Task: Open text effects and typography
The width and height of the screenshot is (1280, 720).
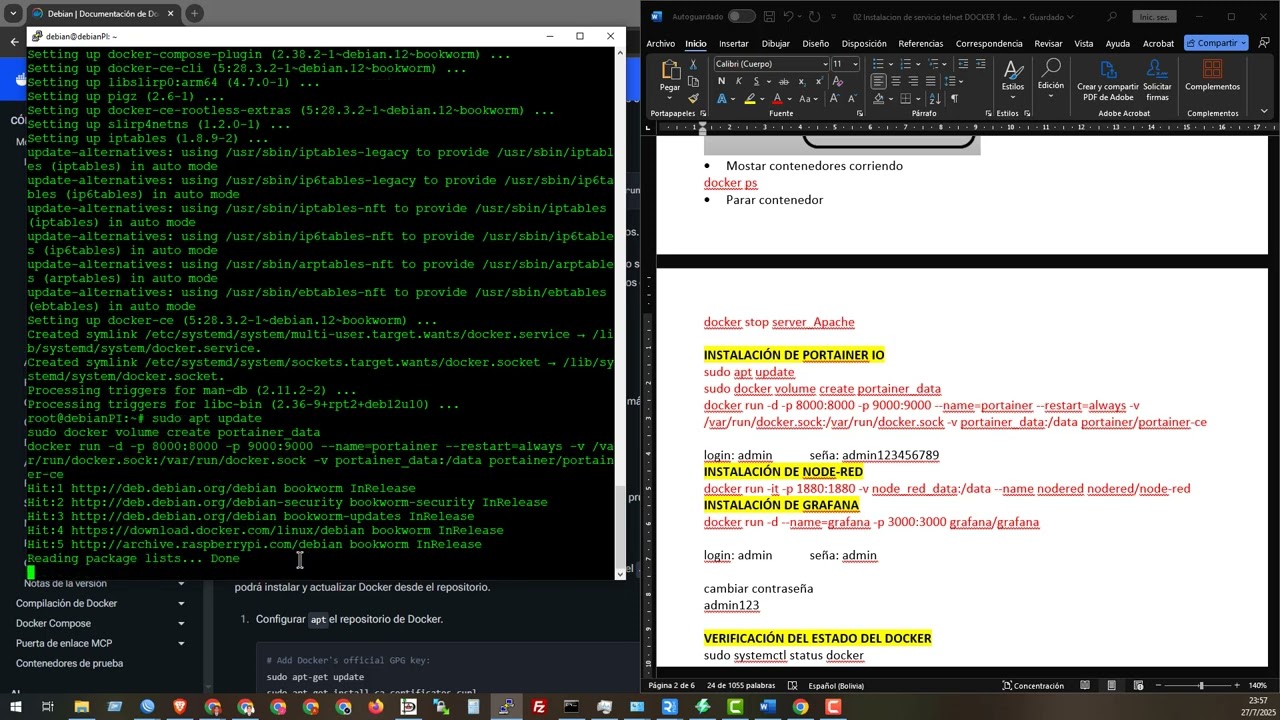Action: coord(722,98)
